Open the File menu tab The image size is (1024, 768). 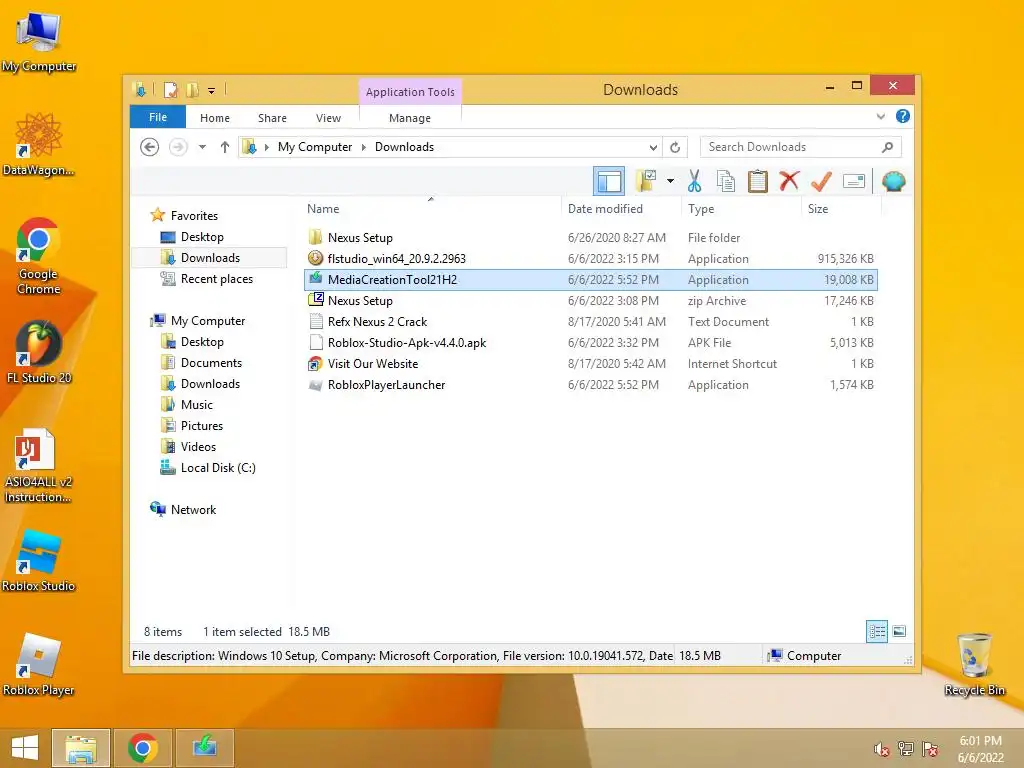[158, 118]
